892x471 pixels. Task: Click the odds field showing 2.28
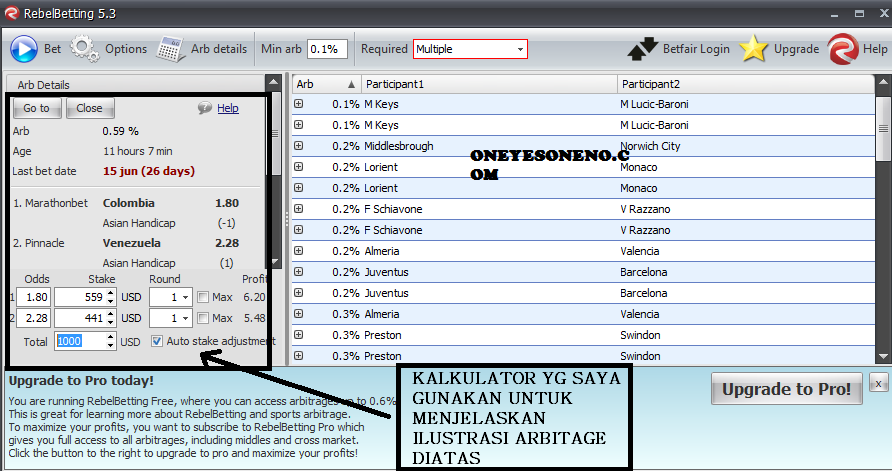[34, 319]
